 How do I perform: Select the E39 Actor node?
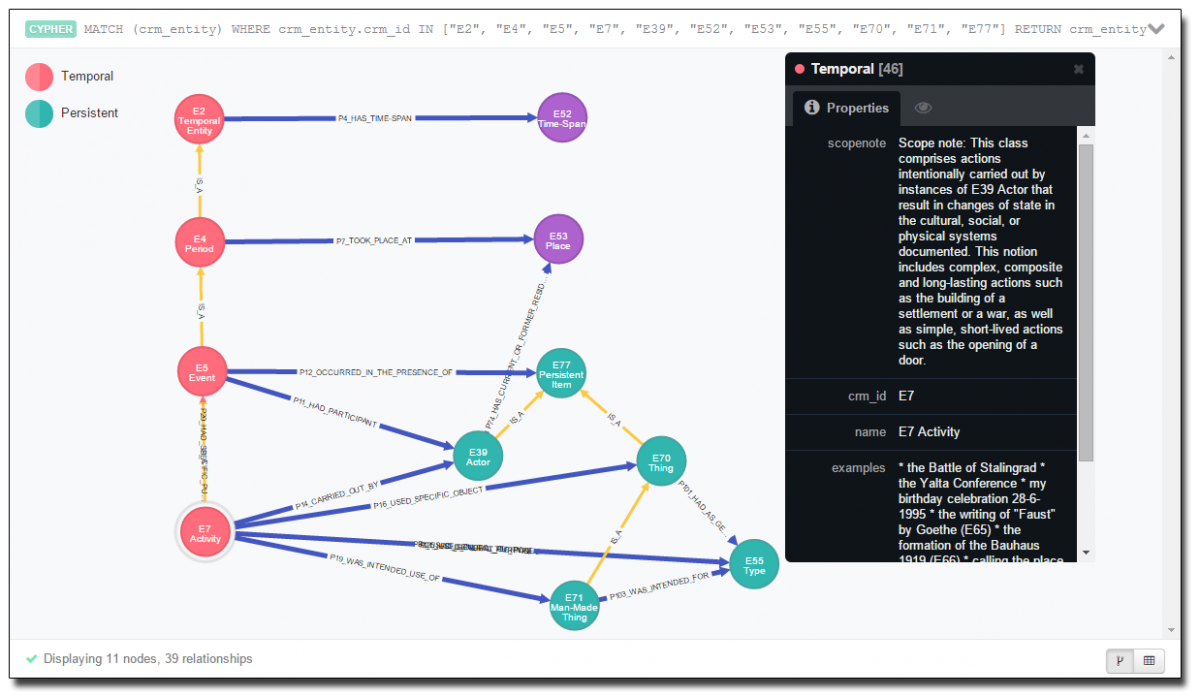(x=477, y=454)
